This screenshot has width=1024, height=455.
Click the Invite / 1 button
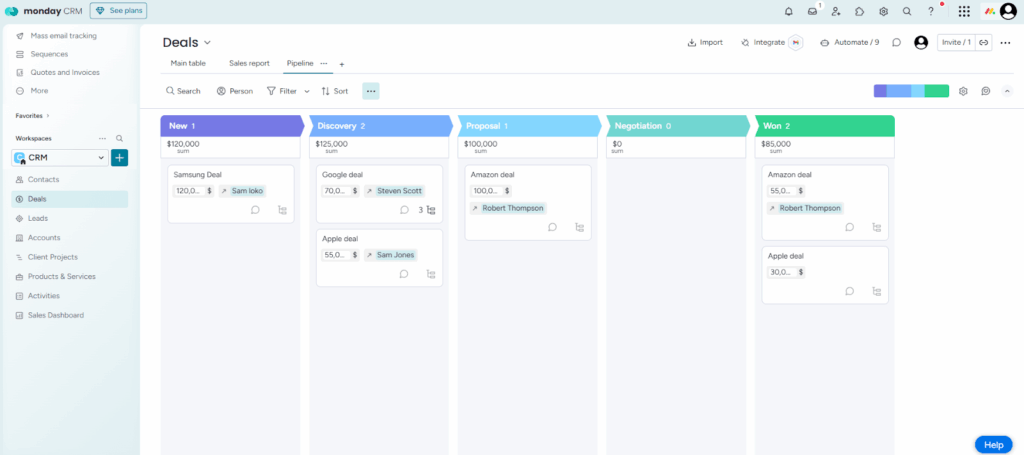pos(956,42)
